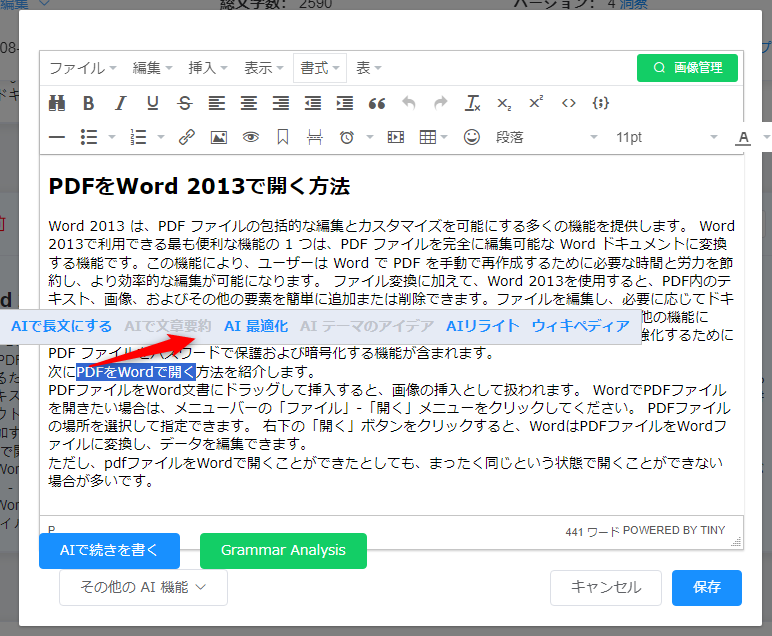
Task: Open the emoticons picker
Action: point(472,137)
